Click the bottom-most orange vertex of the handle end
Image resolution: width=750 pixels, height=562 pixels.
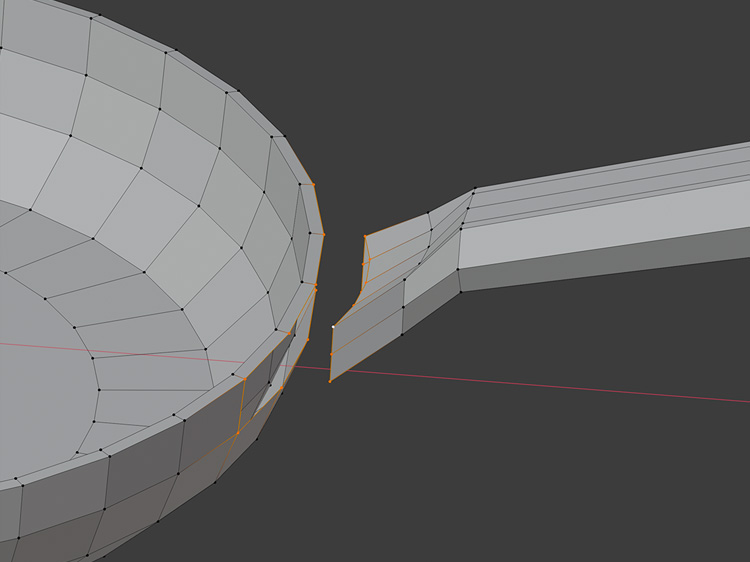[331, 380]
